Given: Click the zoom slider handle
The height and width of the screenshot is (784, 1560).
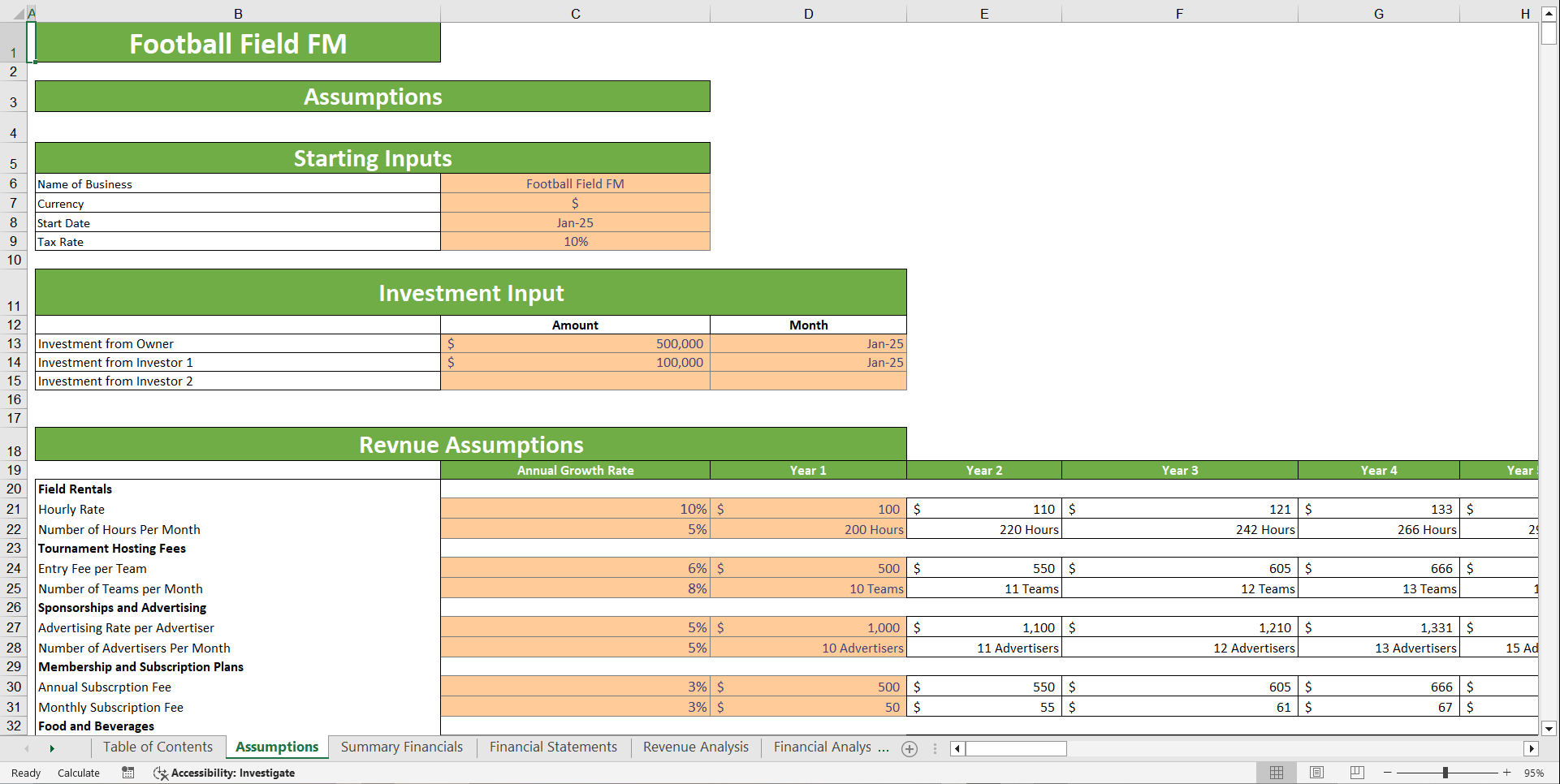Looking at the screenshot, I should [x=1445, y=773].
